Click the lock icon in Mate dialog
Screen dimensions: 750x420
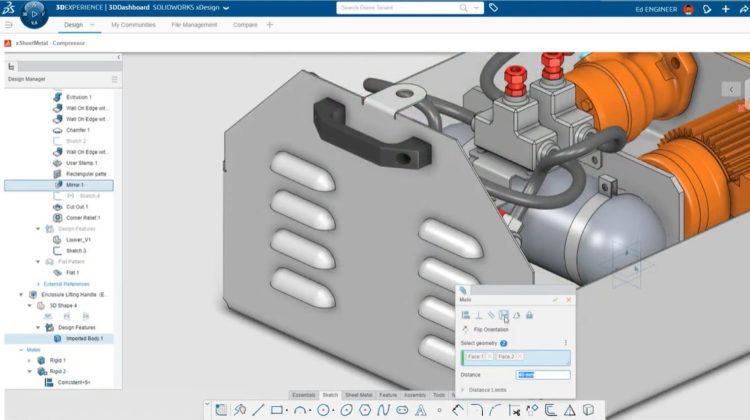point(530,315)
